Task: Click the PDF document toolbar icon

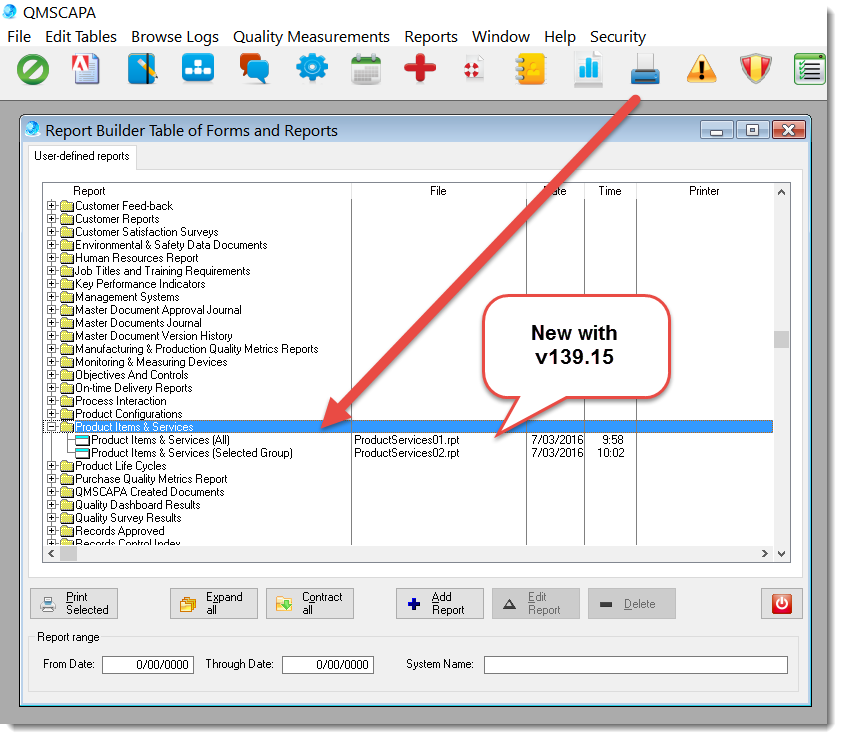Action: (88, 69)
